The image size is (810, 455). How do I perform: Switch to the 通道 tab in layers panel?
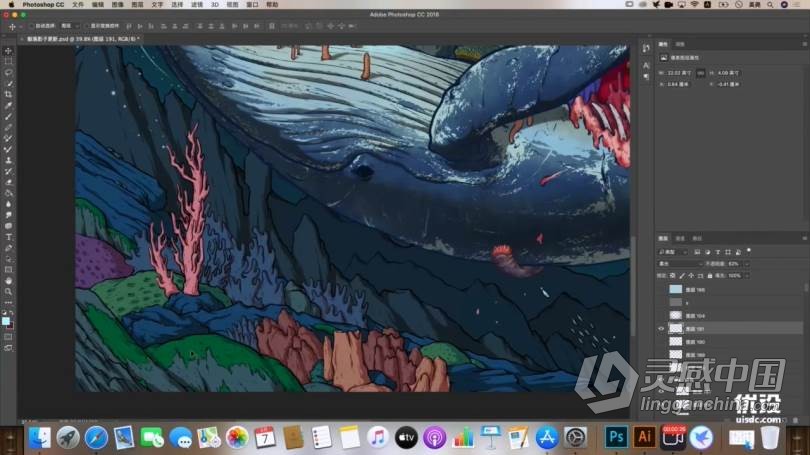tap(681, 239)
